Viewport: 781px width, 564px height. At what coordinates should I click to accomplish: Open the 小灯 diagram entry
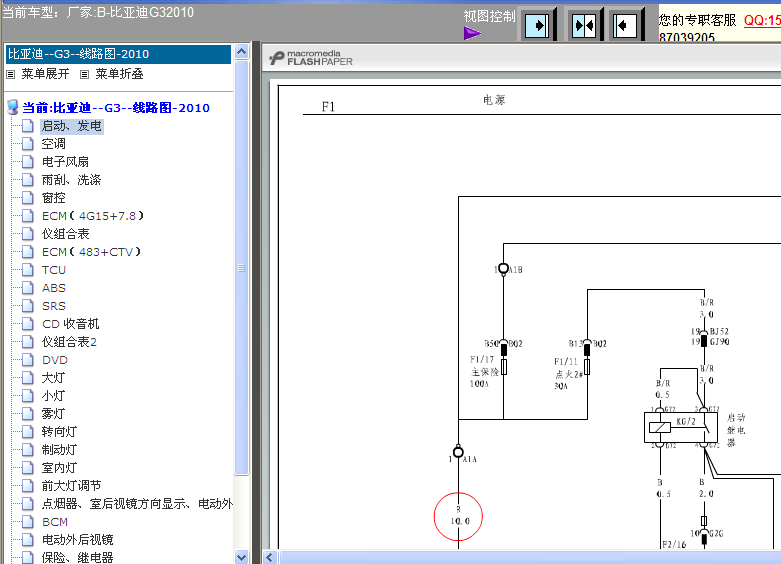pyautogui.click(x=53, y=396)
